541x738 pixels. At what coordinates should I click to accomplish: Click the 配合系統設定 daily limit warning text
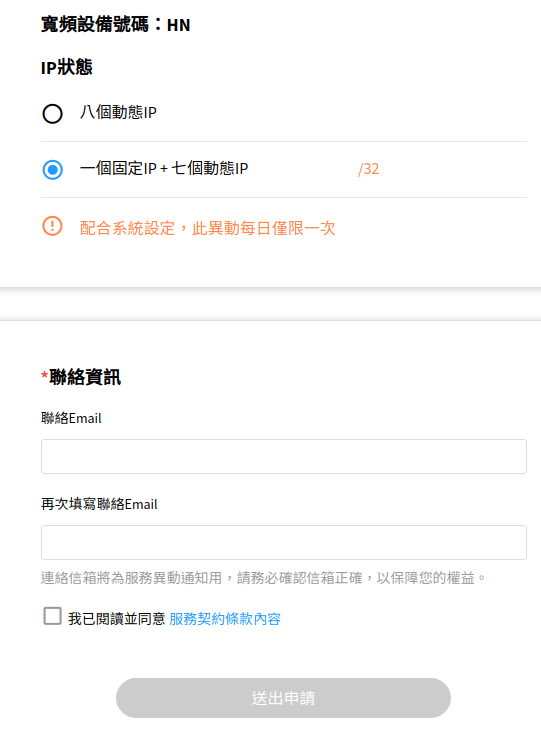pyautogui.click(x=208, y=228)
